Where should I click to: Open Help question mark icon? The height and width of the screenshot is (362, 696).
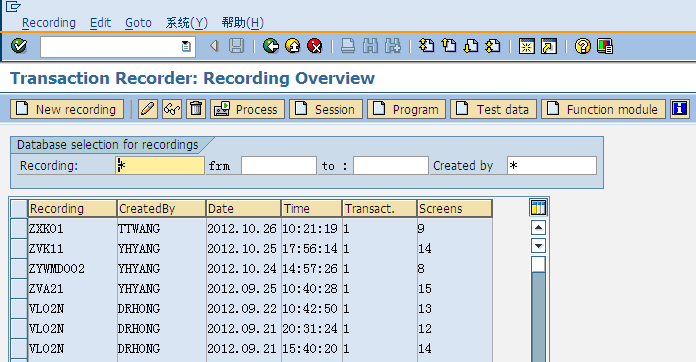coord(582,46)
